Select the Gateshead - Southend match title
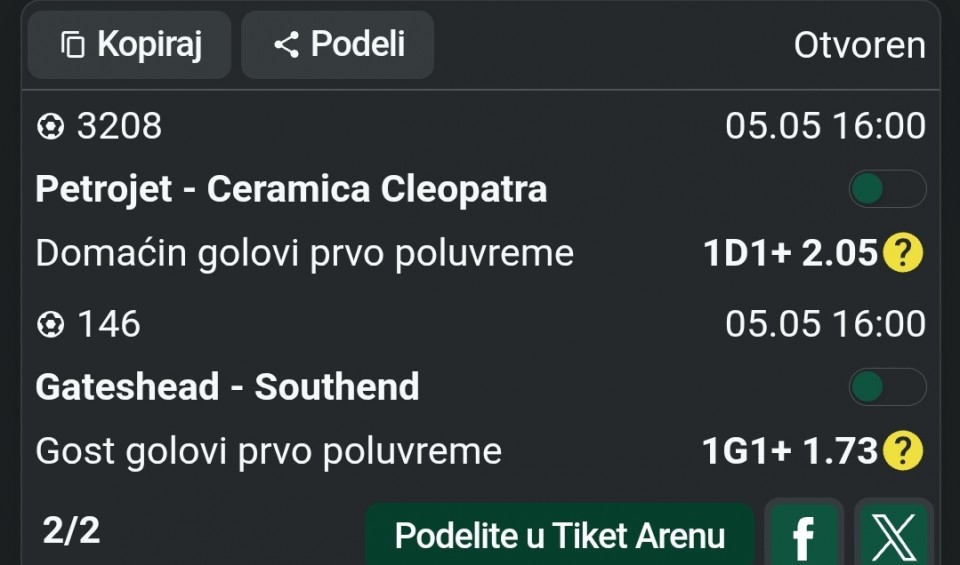The image size is (960, 565). click(x=227, y=387)
